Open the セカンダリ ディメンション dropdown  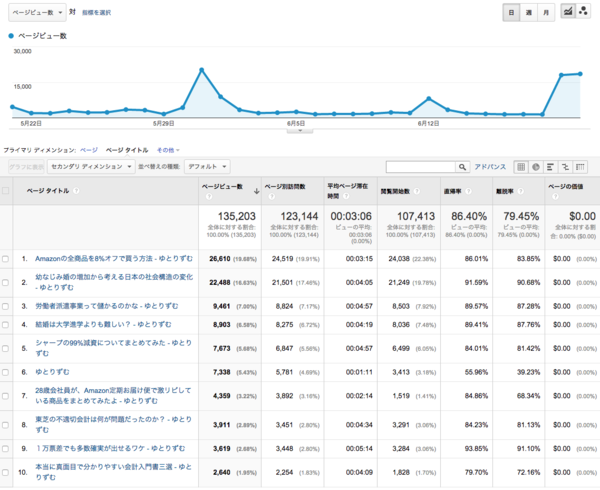(91, 167)
